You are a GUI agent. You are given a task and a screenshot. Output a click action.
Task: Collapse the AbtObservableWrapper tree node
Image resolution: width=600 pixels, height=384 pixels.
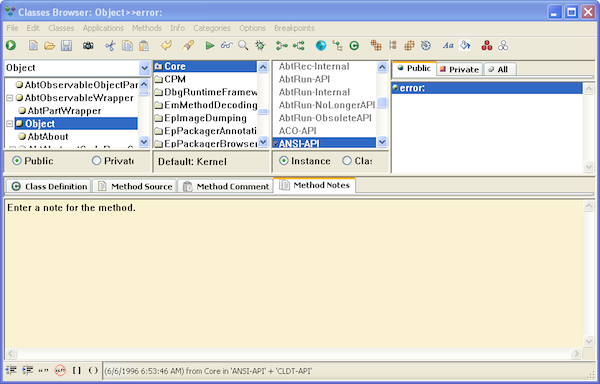[x=10, y=98]
